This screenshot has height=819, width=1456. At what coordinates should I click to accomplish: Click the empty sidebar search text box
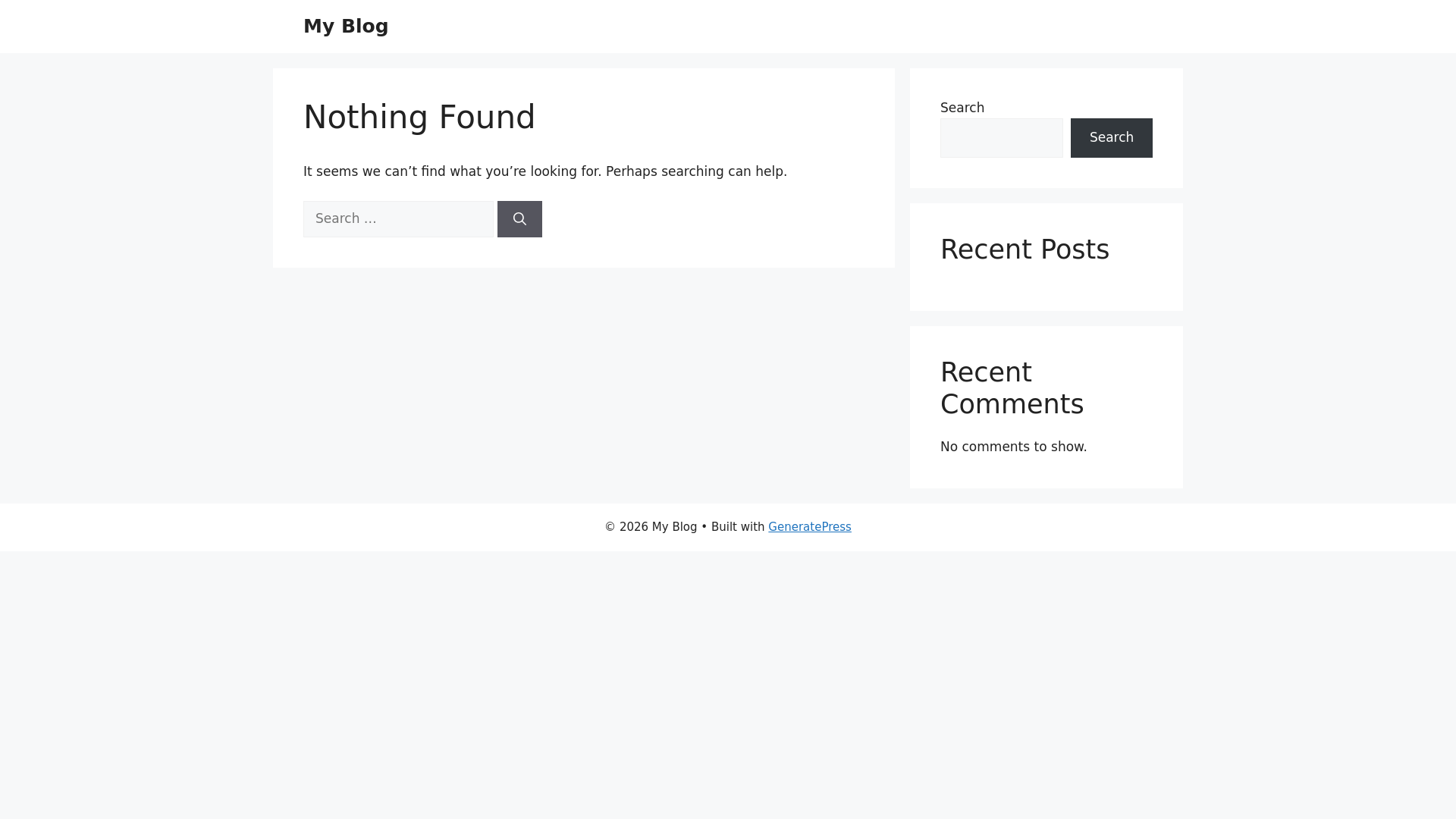click(1001, 138)
